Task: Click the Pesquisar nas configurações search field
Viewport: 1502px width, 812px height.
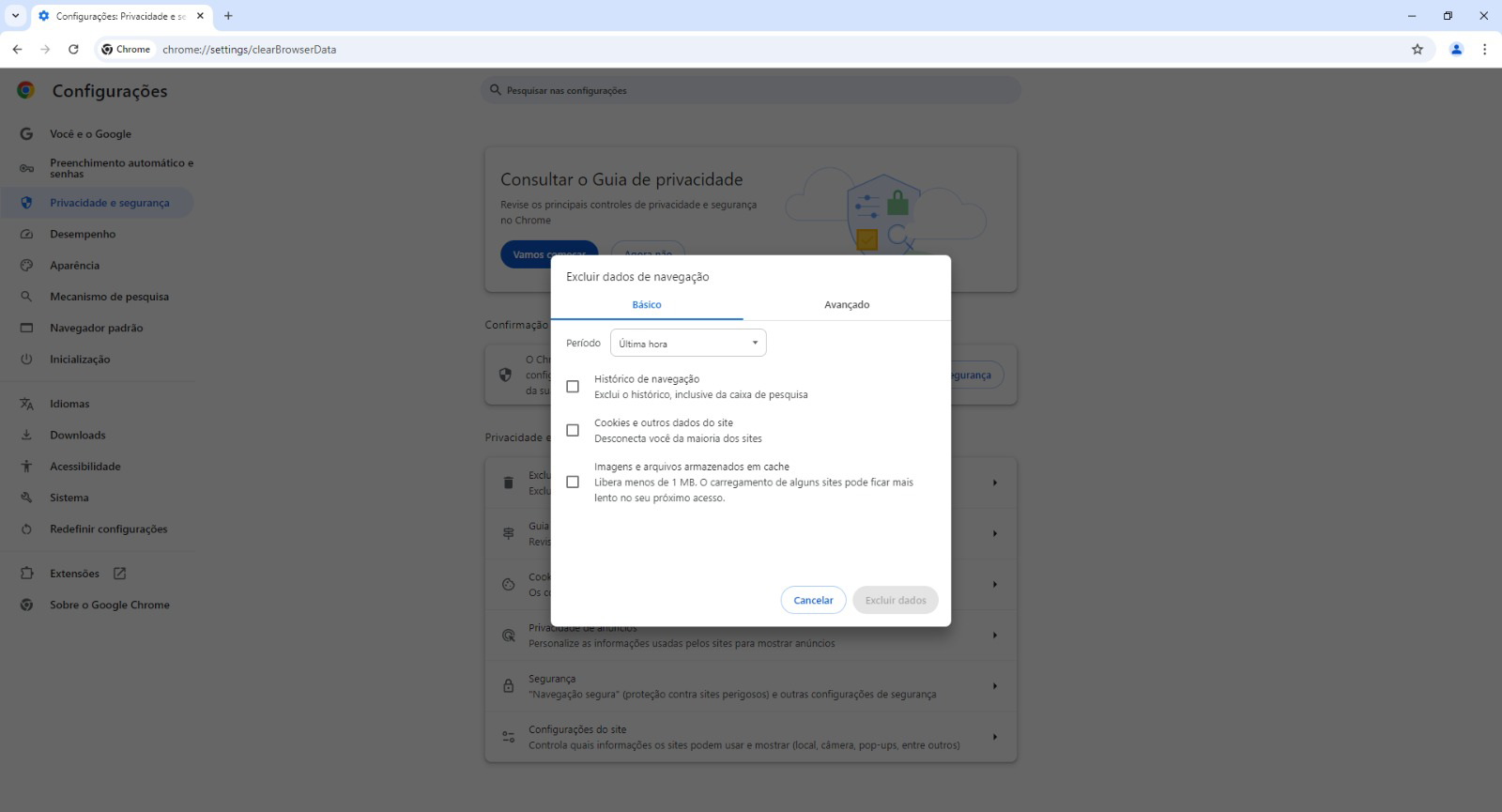Action: (751, 90)
